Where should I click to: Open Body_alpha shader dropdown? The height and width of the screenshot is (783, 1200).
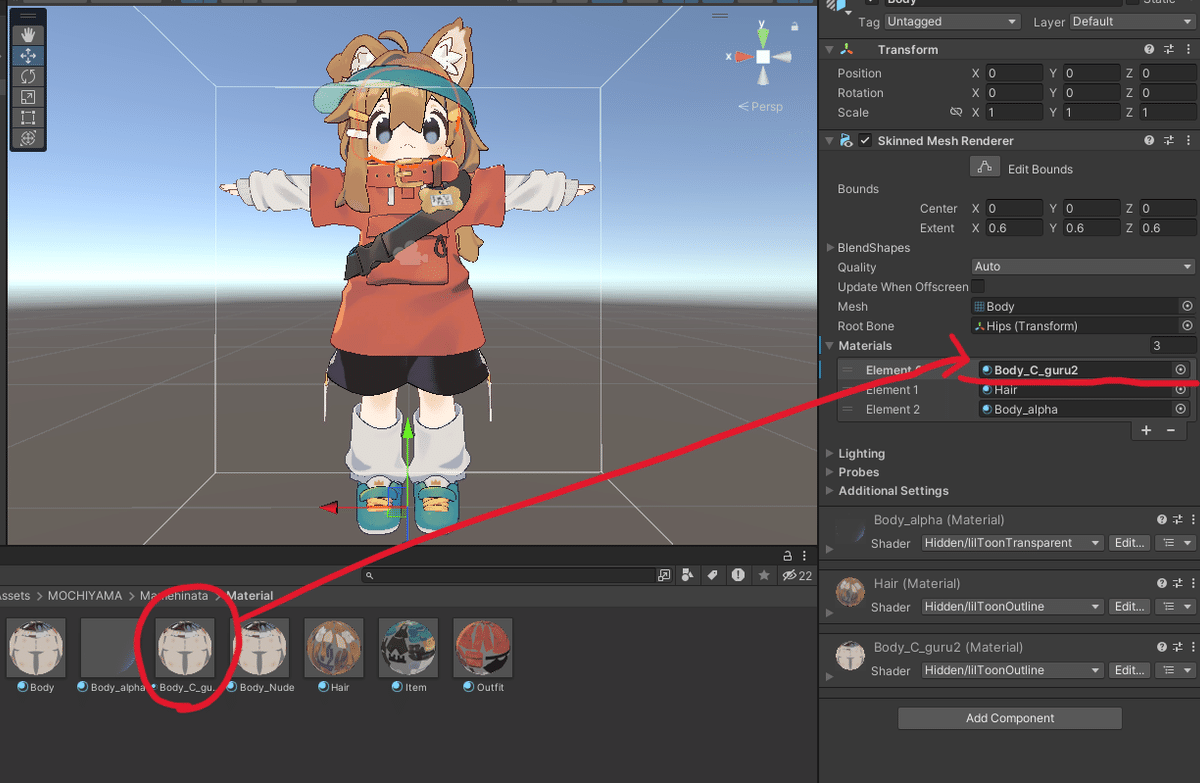point(1012,543)
